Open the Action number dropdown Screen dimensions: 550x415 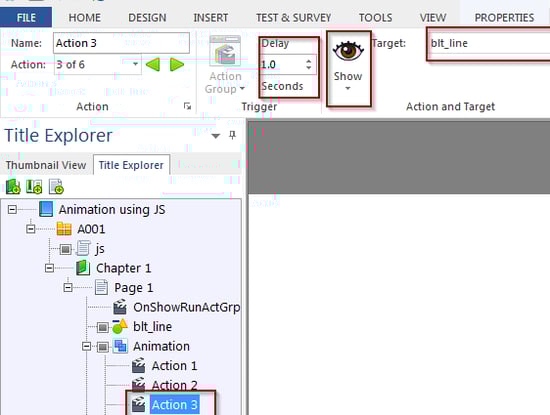pyautogui.click(x=135, y=65)
